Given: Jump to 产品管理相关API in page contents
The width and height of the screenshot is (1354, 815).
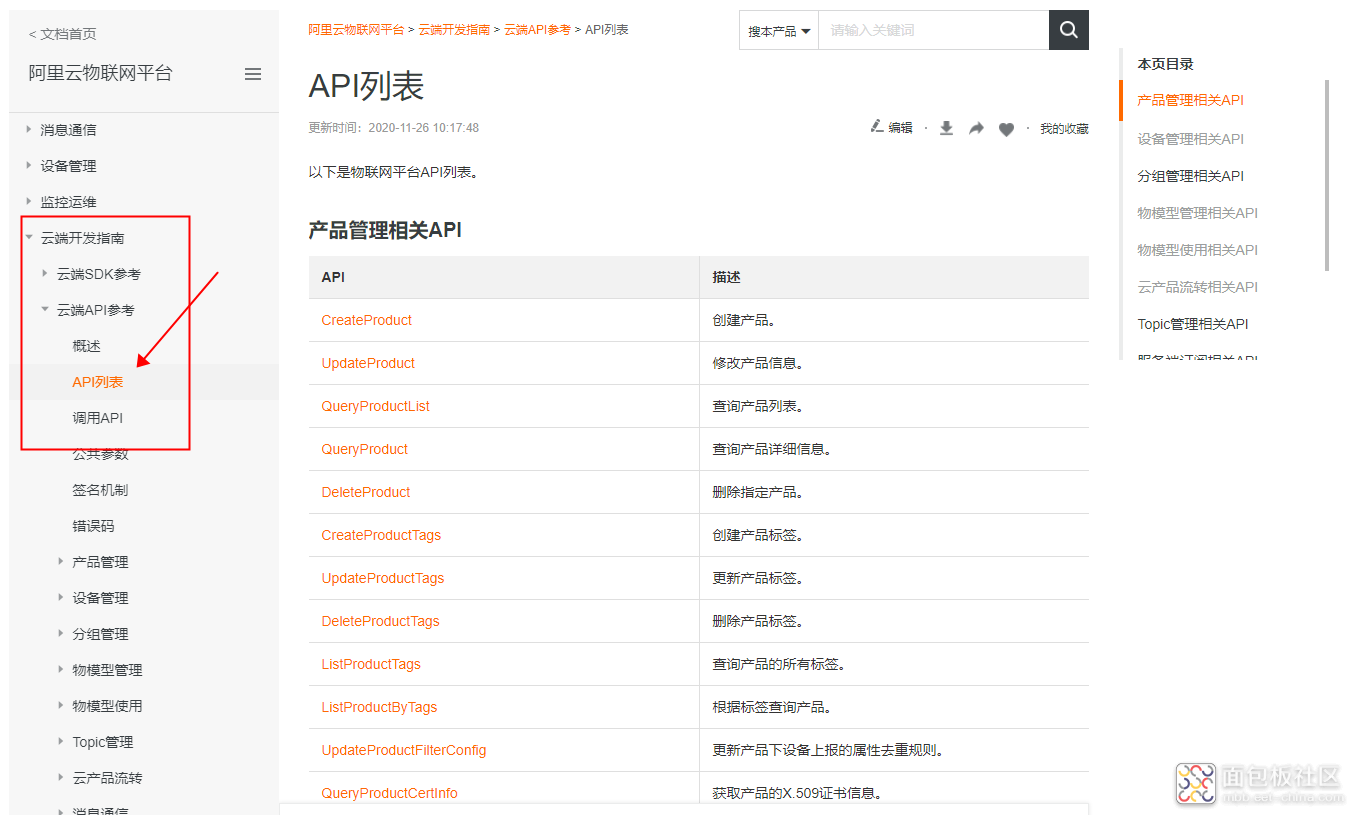Looking at the screenshot, I should tap(1191, 100).
